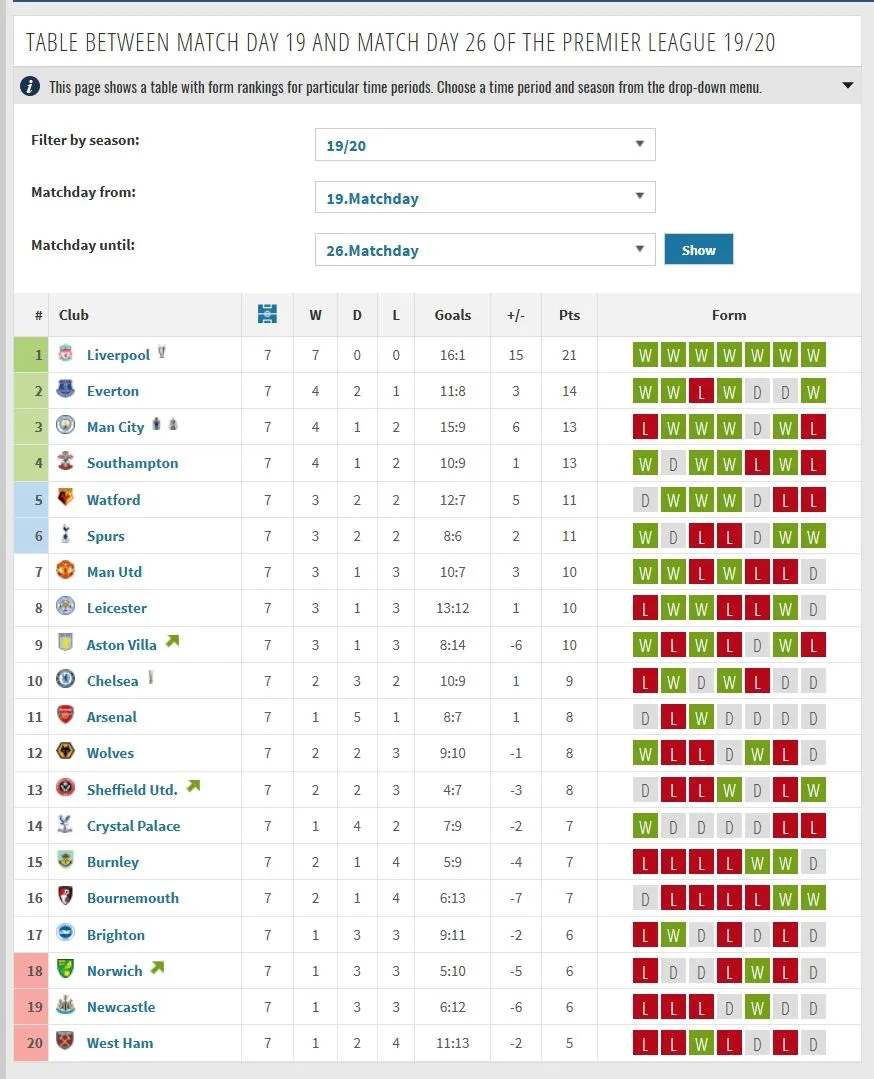Click the Watford club crest icon

pos(65,499)
